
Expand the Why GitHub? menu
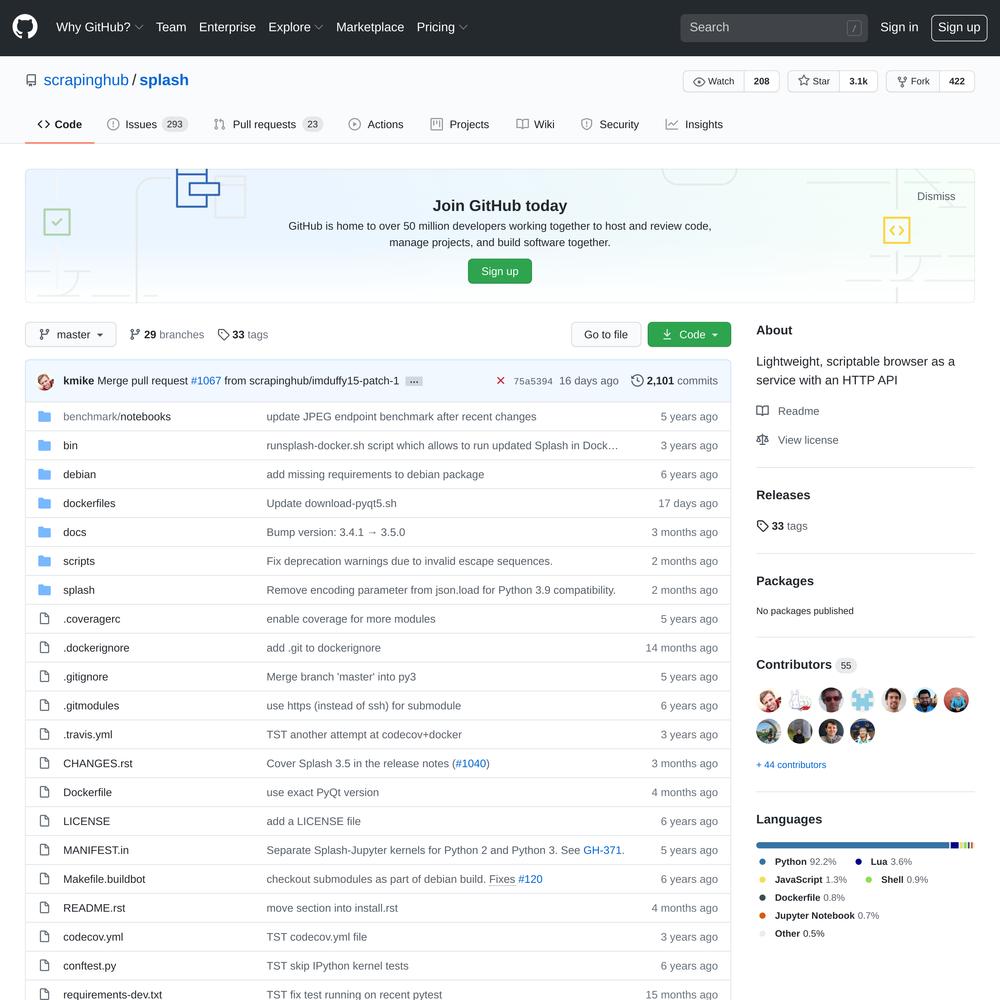click(99, 27)
